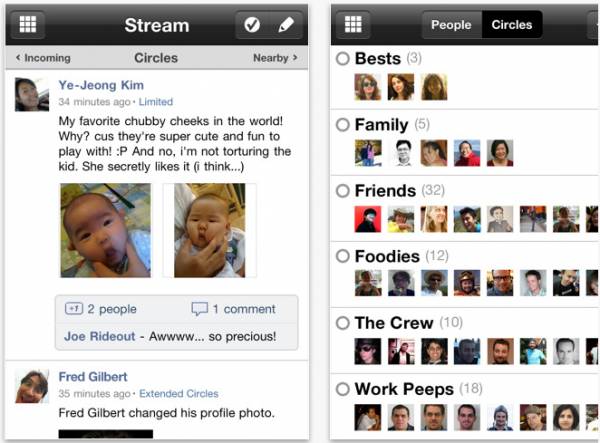Screen dimensions: 600x443
Task: Tap first member photo in Bests circle
Action: (368, 87)
